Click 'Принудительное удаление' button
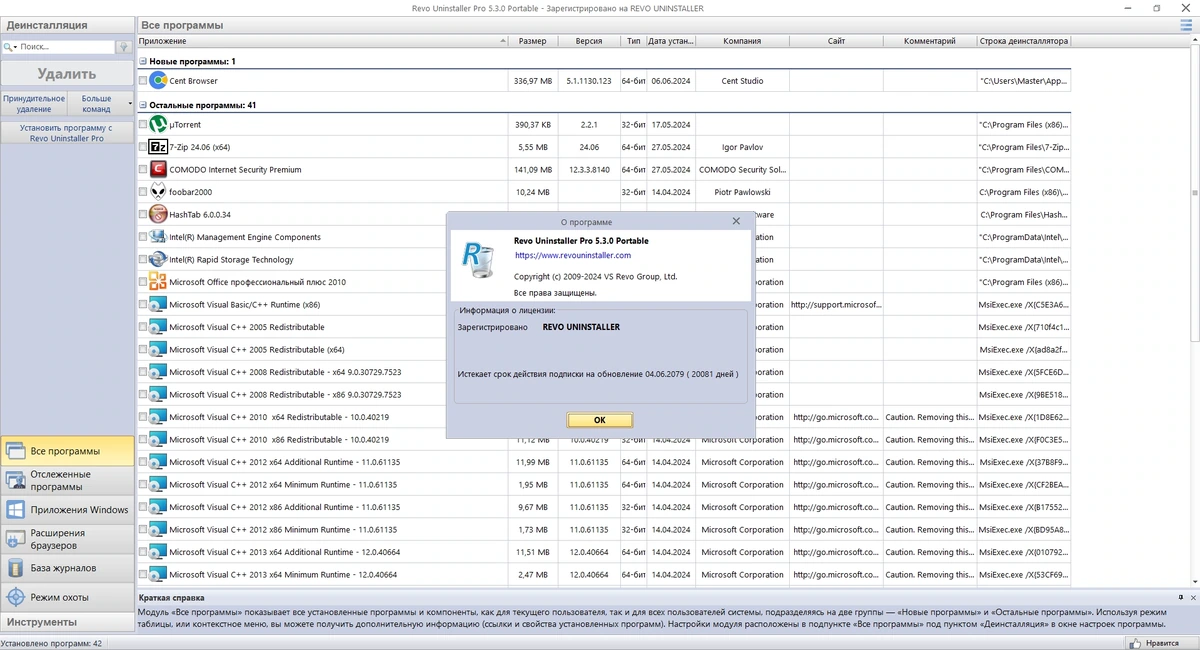 (x=34, y=104)
